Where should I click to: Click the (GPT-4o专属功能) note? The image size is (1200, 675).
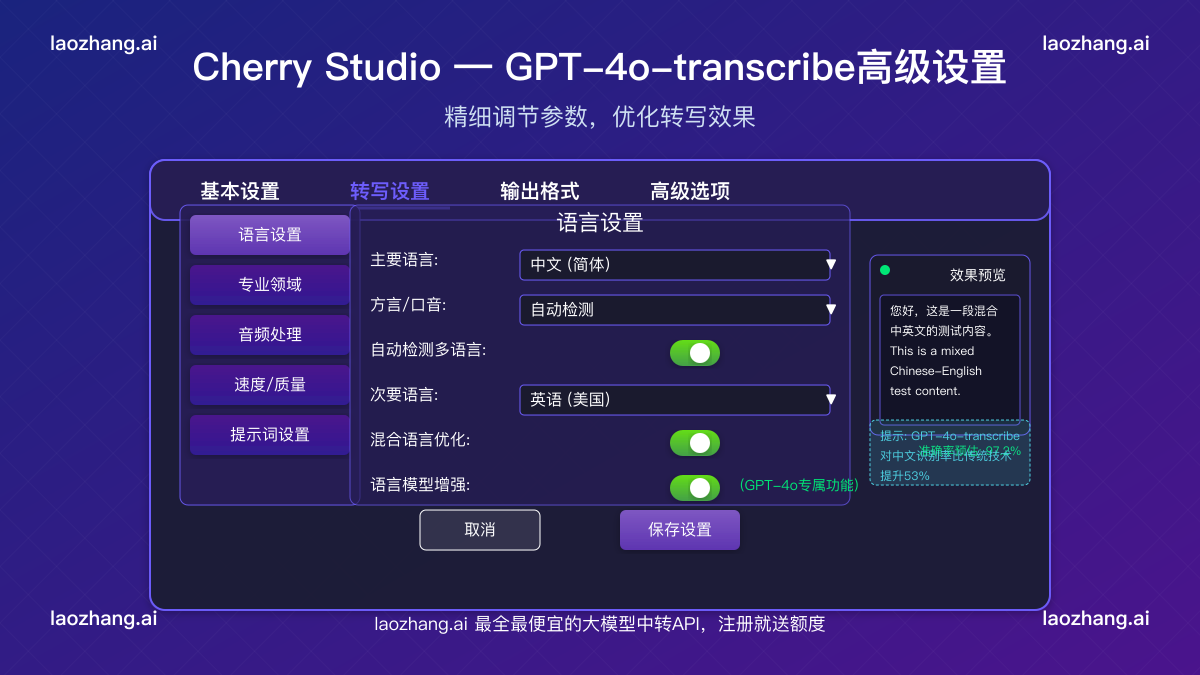798,485
